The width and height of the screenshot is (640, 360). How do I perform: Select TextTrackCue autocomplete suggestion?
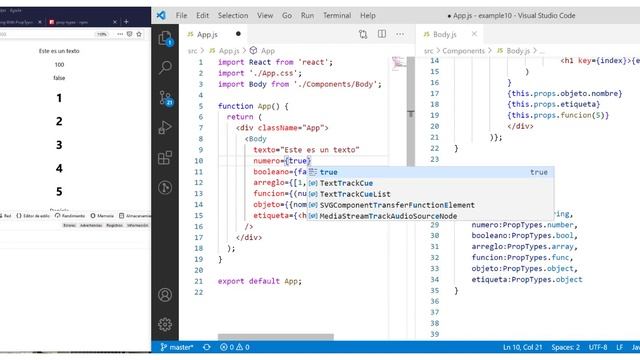point(431,183)
